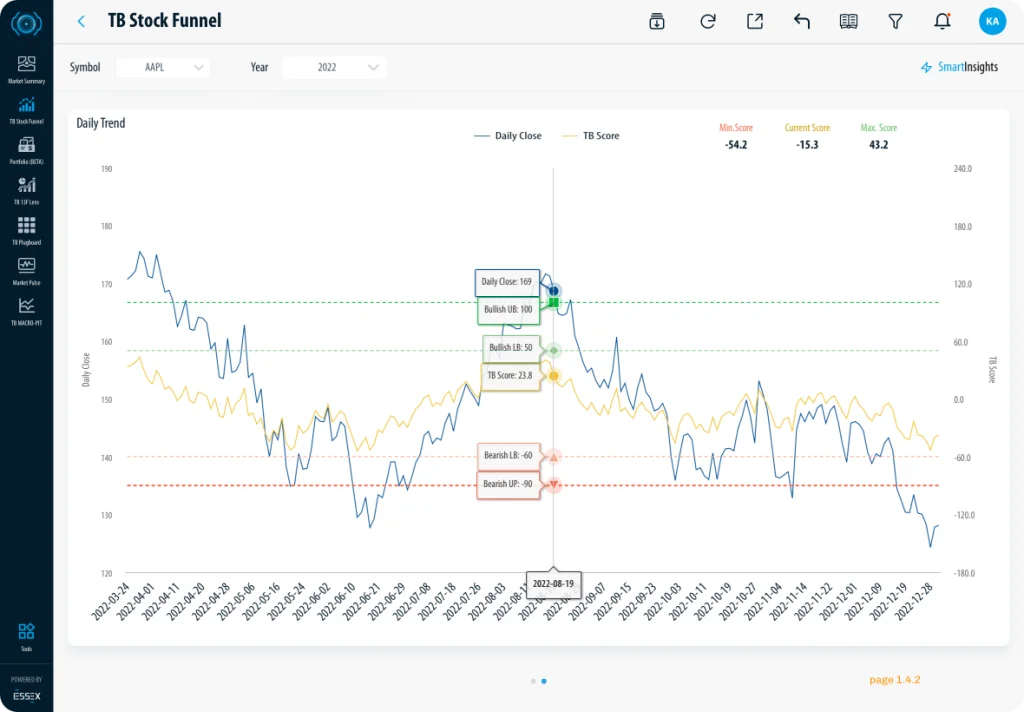Open notifications bell
The height and width of the screenshot is (712, 1024).
click(942, 21)
